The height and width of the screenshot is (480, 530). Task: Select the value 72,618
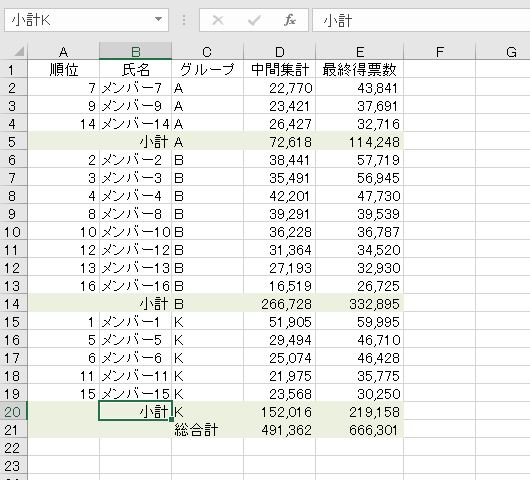pos(279,142)
